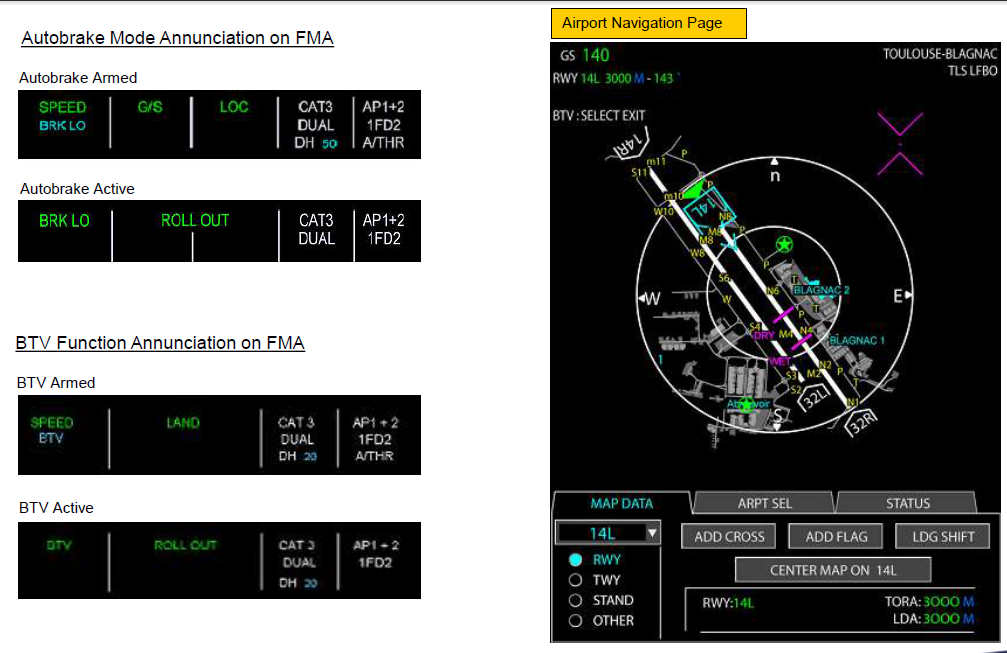Click green BRK LO in Autobrake Active FMA

pyautogui.click(x=64, y=221)
